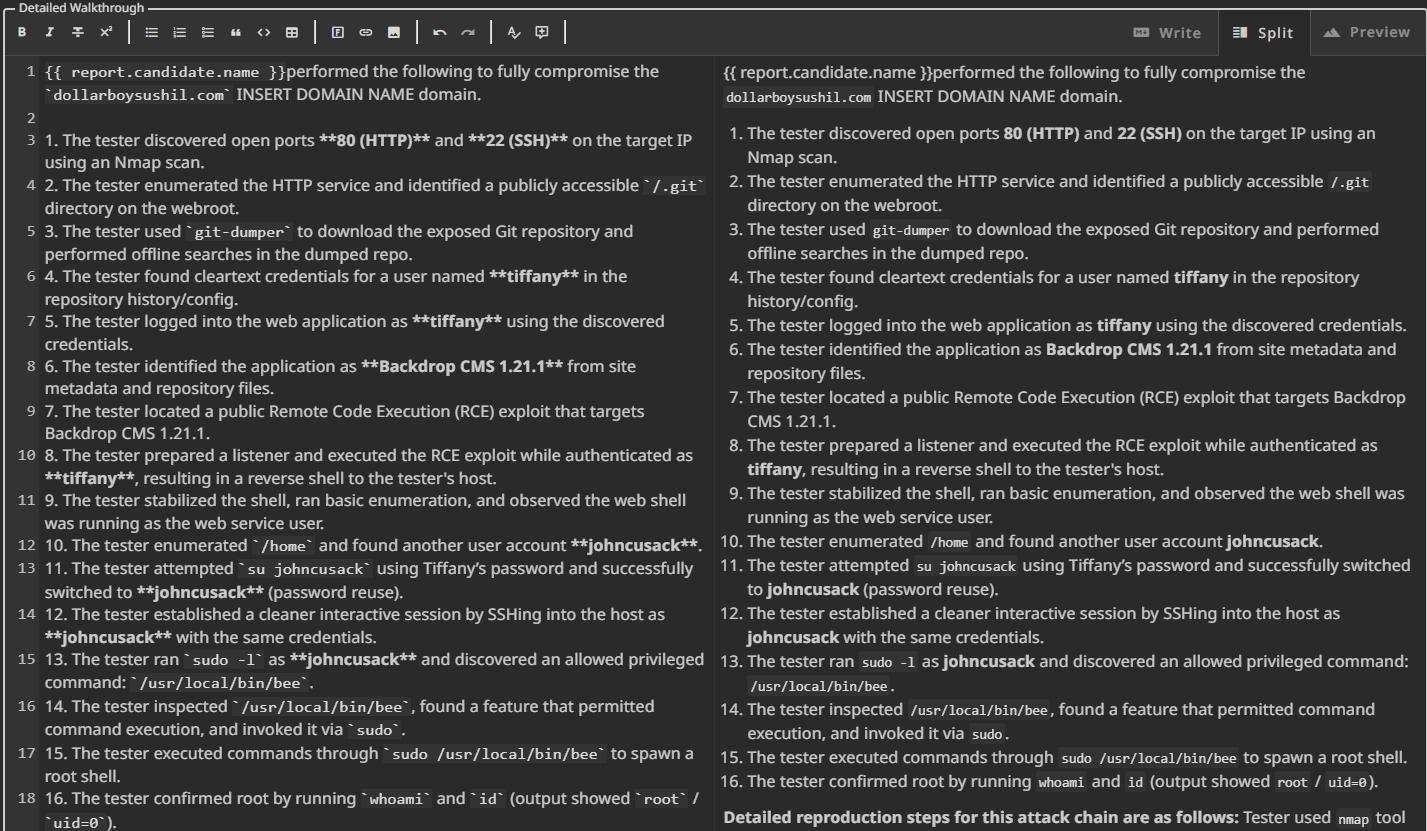Insert a numbered list
The width and height of the screenshot is (1427, 831).
click(180, 33)
